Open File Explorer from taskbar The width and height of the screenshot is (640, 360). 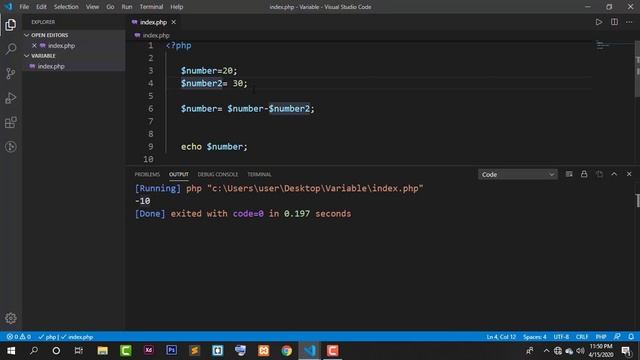coord(102,351)
